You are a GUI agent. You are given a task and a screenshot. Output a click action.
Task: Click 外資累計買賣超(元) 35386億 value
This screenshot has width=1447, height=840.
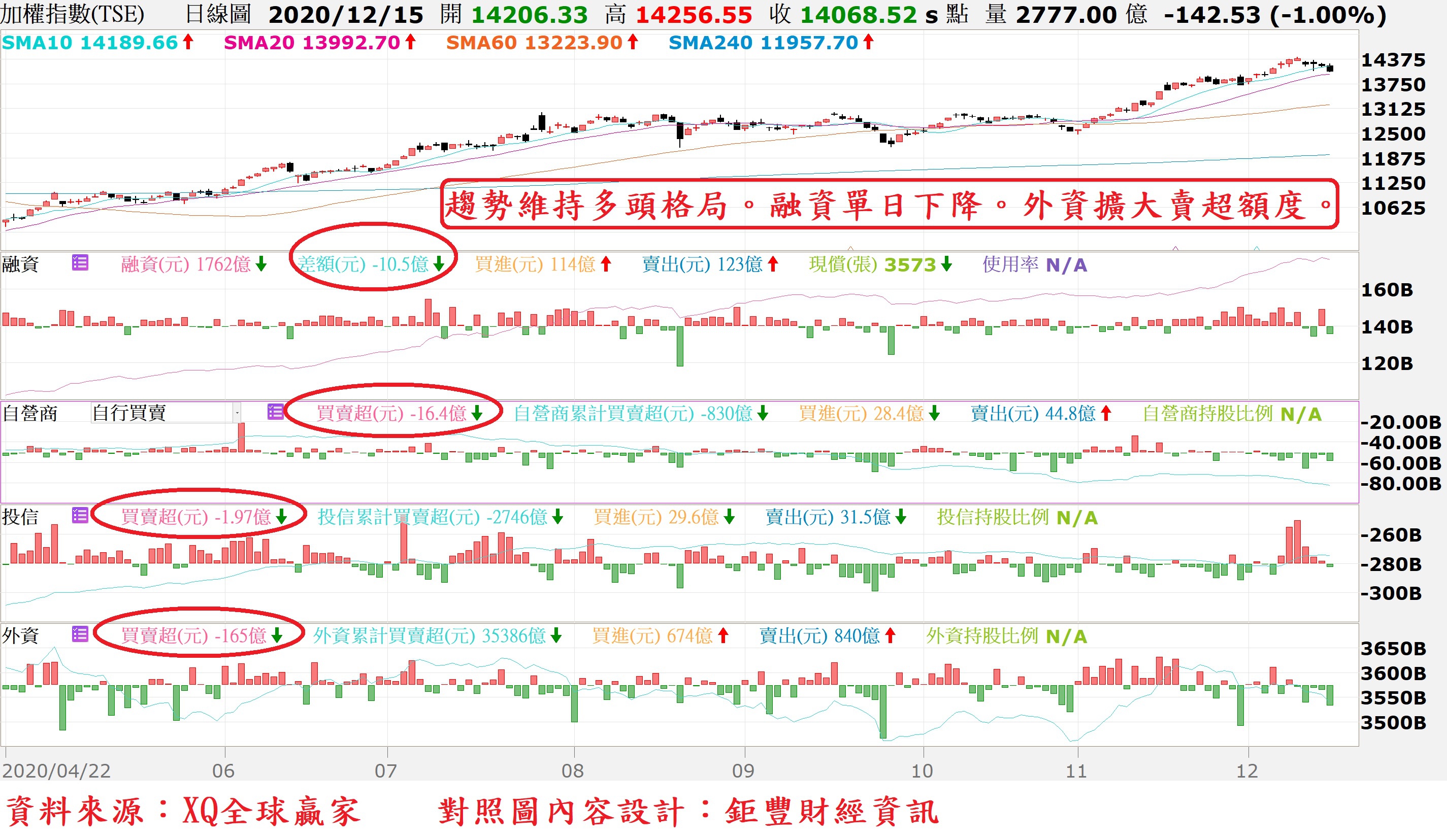tap(430, 635)
